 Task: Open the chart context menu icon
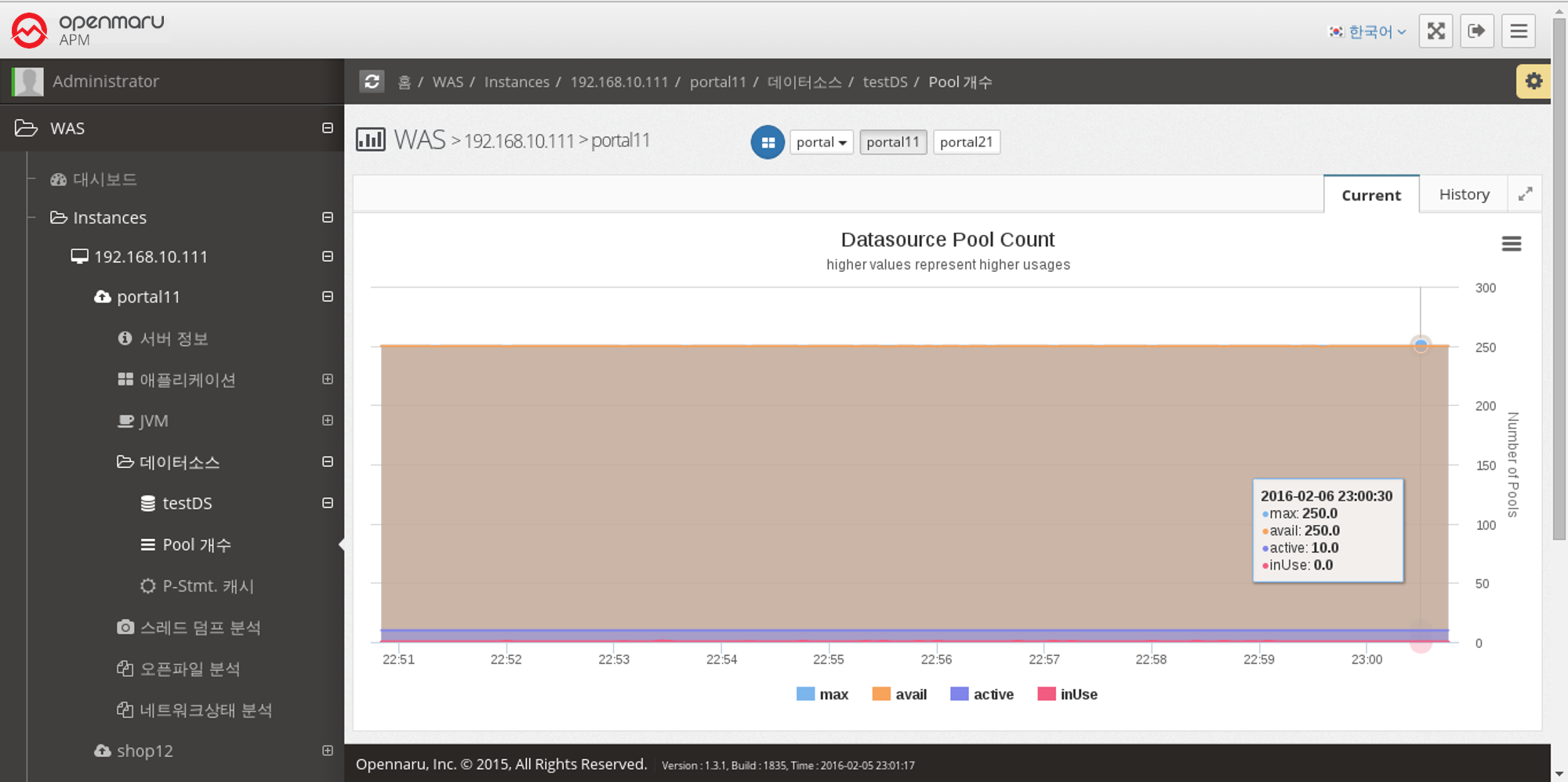pyautogui.click(x=1511, y=244)
